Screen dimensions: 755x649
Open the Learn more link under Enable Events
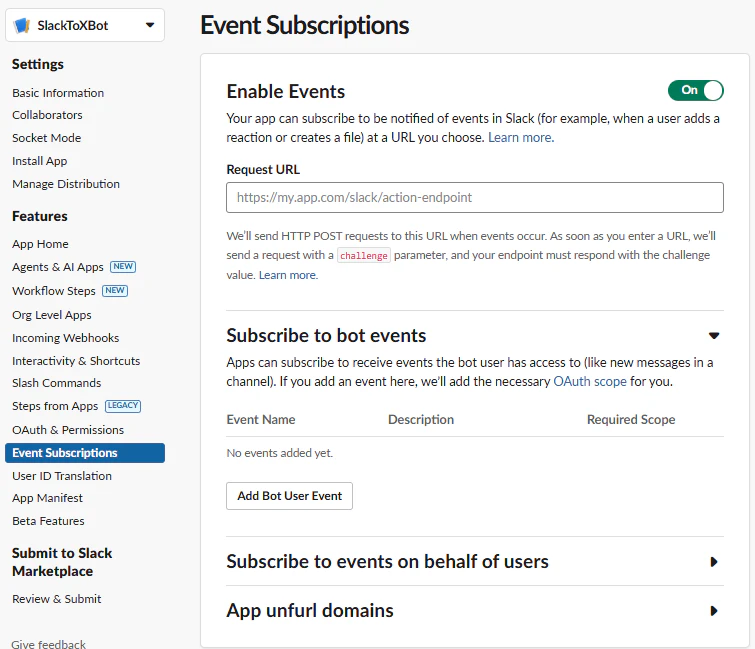click(x=521, y=138)
